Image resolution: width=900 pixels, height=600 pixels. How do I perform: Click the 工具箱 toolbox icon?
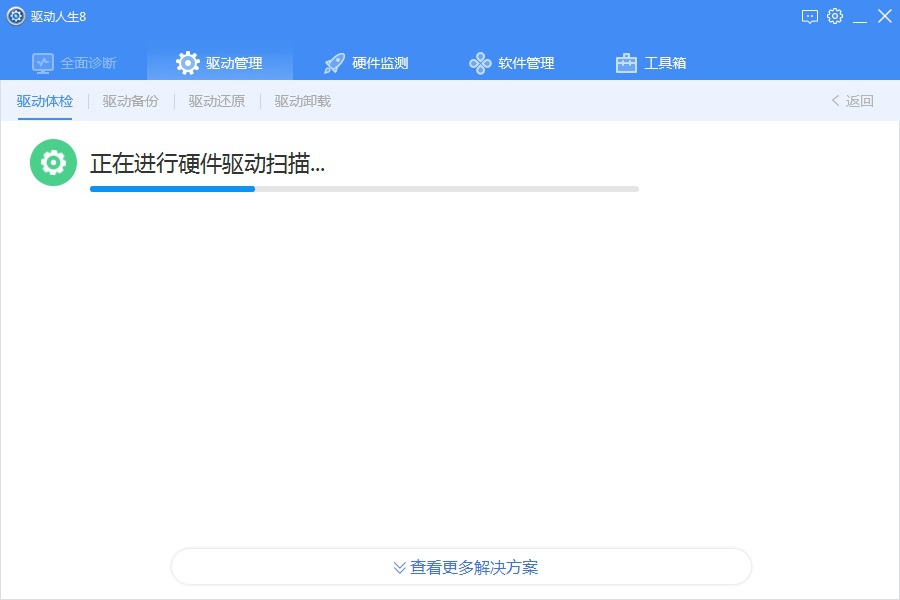[625, 61]
